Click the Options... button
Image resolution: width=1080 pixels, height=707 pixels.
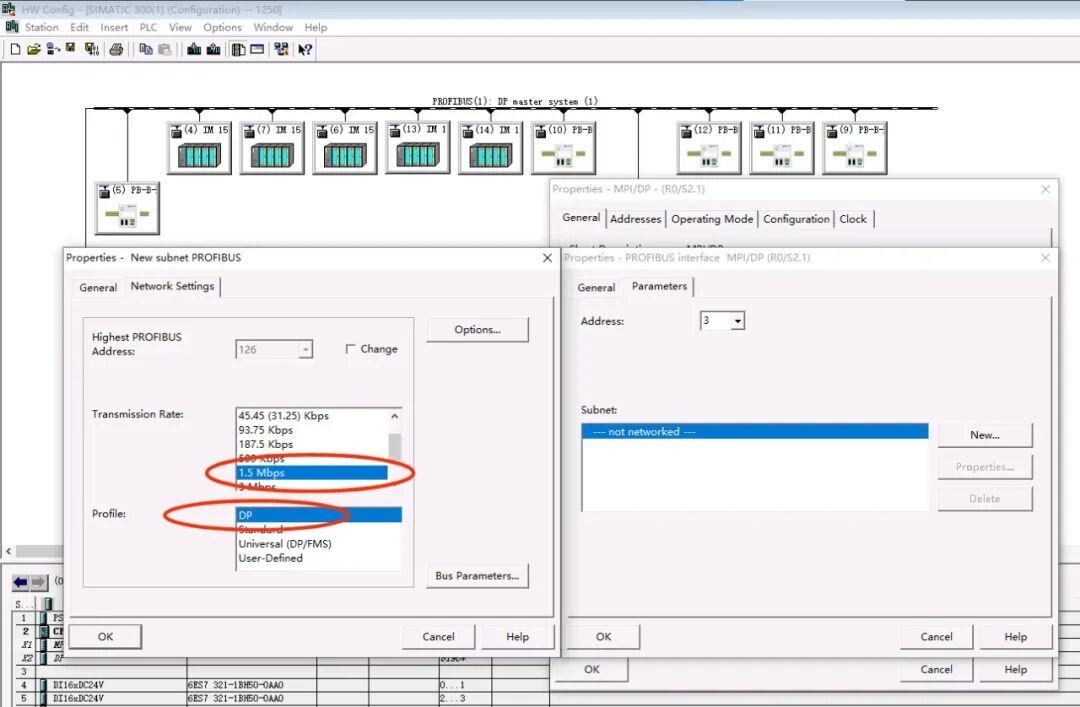(477, 329)
